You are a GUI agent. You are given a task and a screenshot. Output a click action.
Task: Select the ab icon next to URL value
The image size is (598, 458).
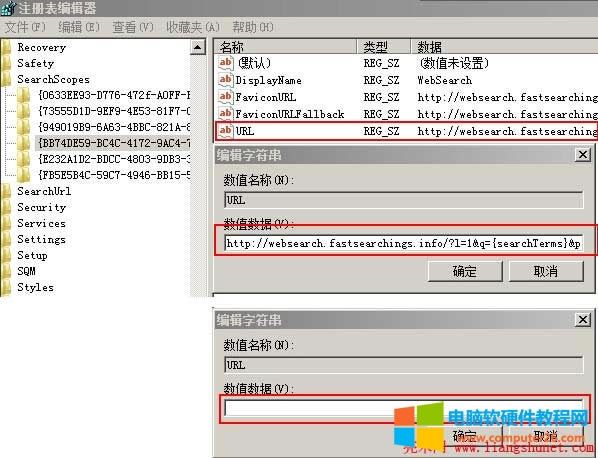(225, 131)
